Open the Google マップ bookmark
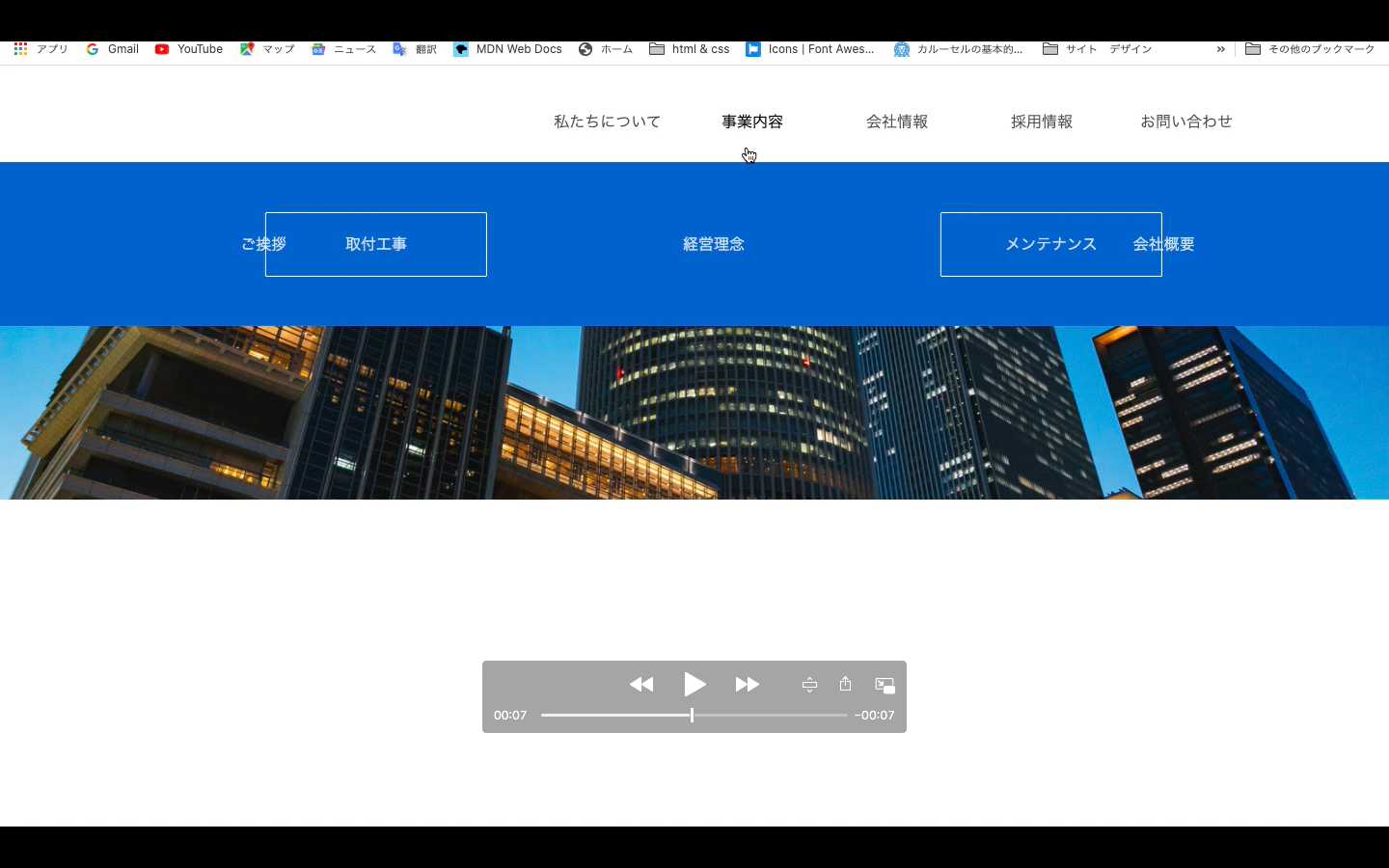Viewport: 1389px width, 868px height. tap(267, 49)
